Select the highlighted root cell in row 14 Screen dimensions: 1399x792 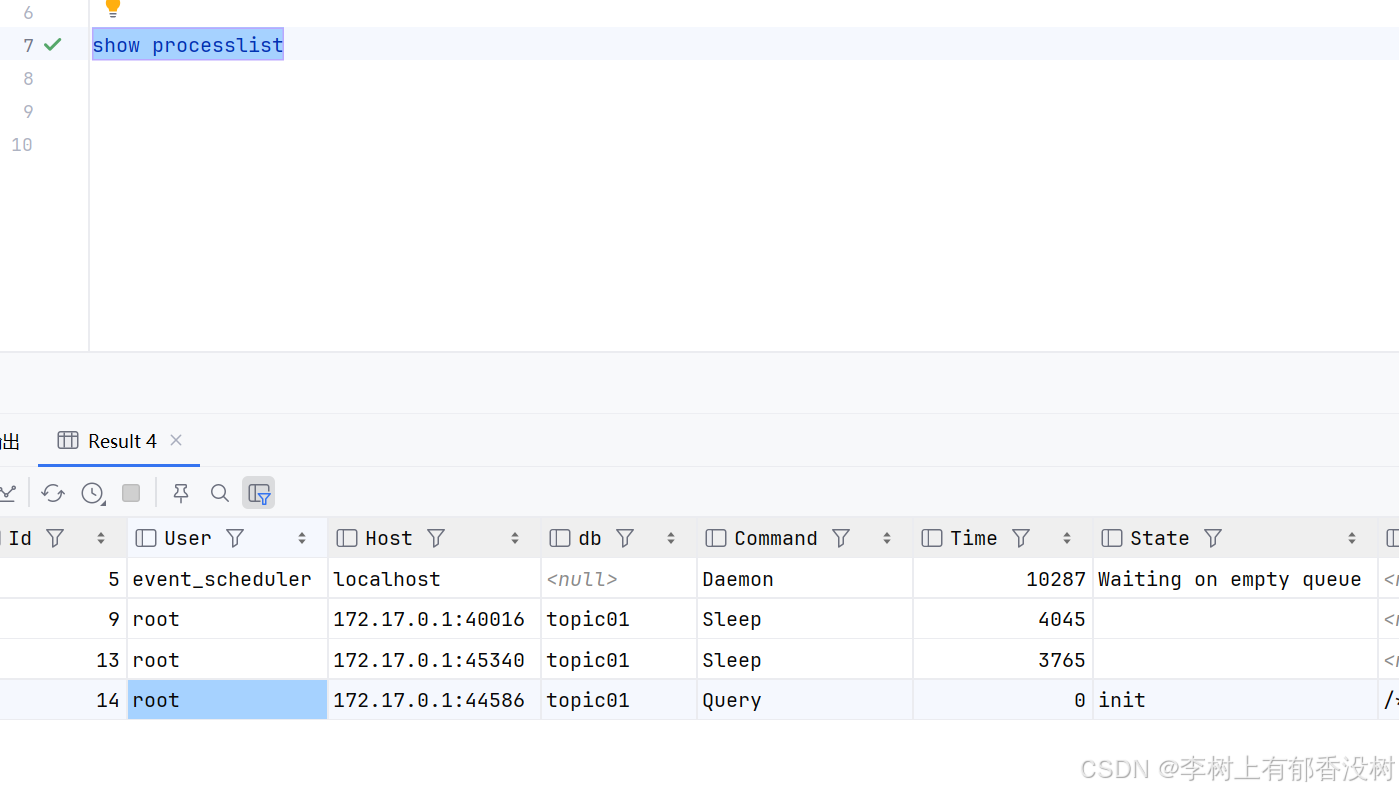point(227,700)
